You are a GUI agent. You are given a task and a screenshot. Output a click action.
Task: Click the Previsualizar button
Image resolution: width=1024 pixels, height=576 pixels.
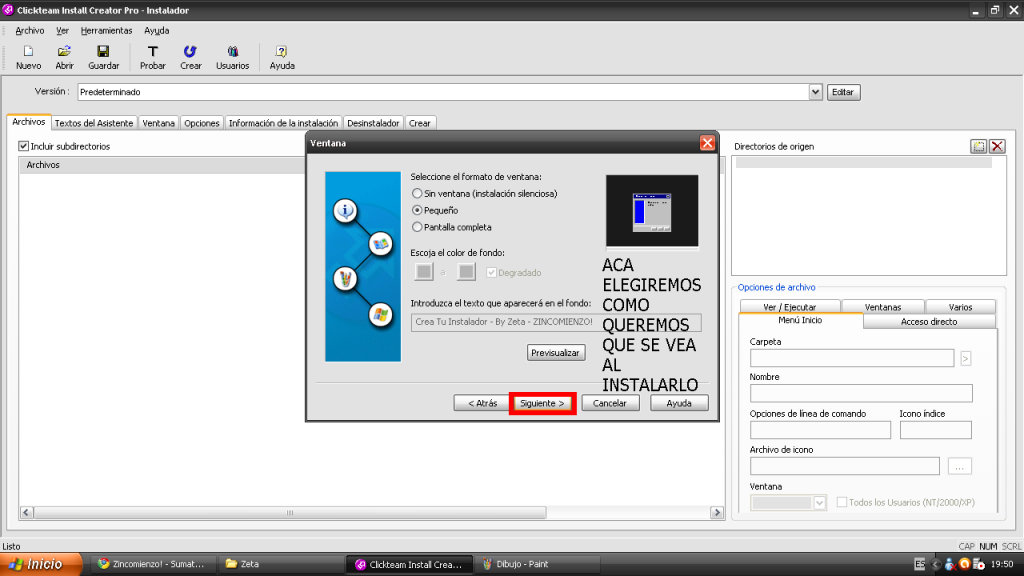click(x=556, y=353)
